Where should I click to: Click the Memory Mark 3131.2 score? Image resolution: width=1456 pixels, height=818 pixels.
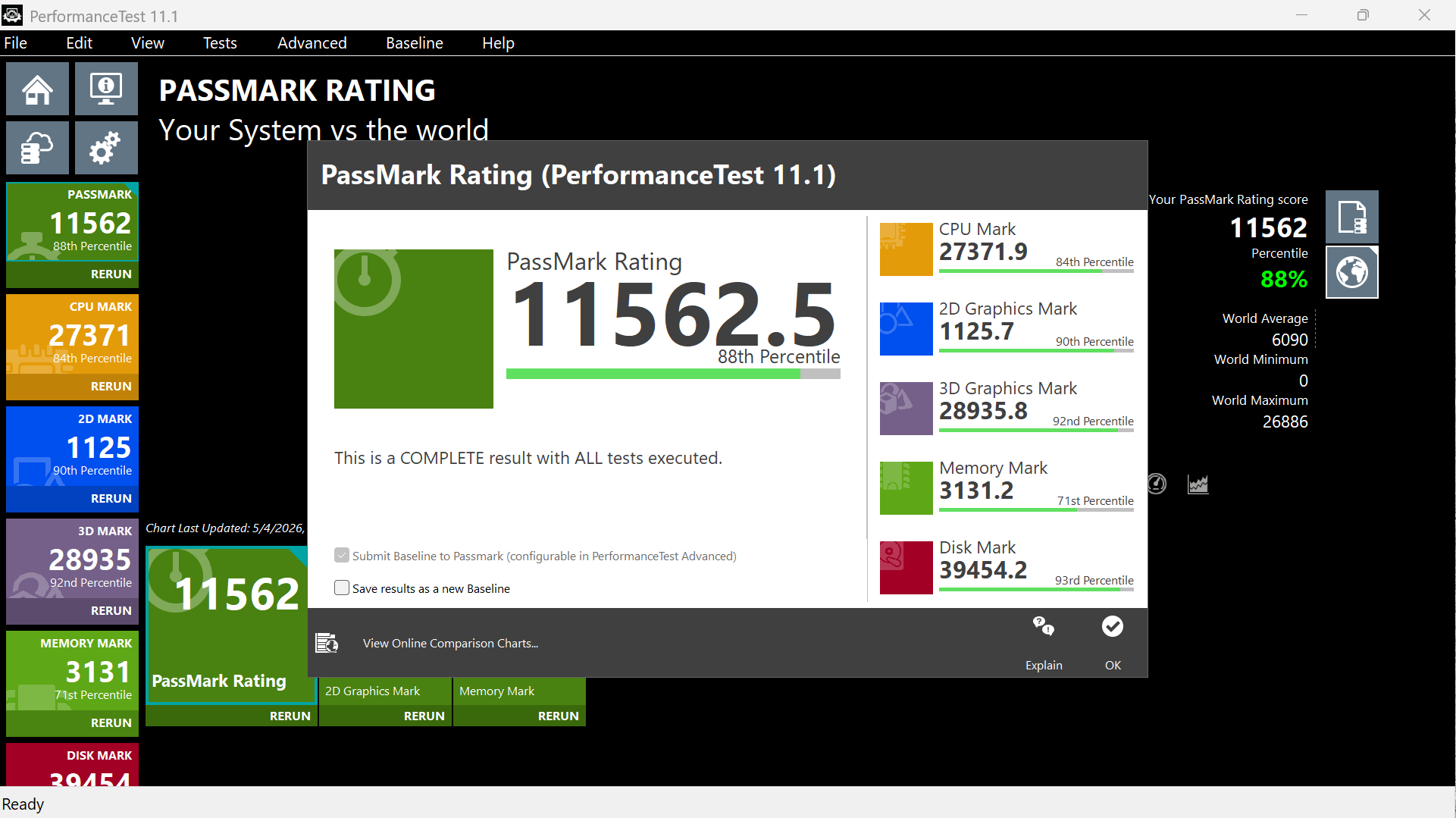[976, 490]
